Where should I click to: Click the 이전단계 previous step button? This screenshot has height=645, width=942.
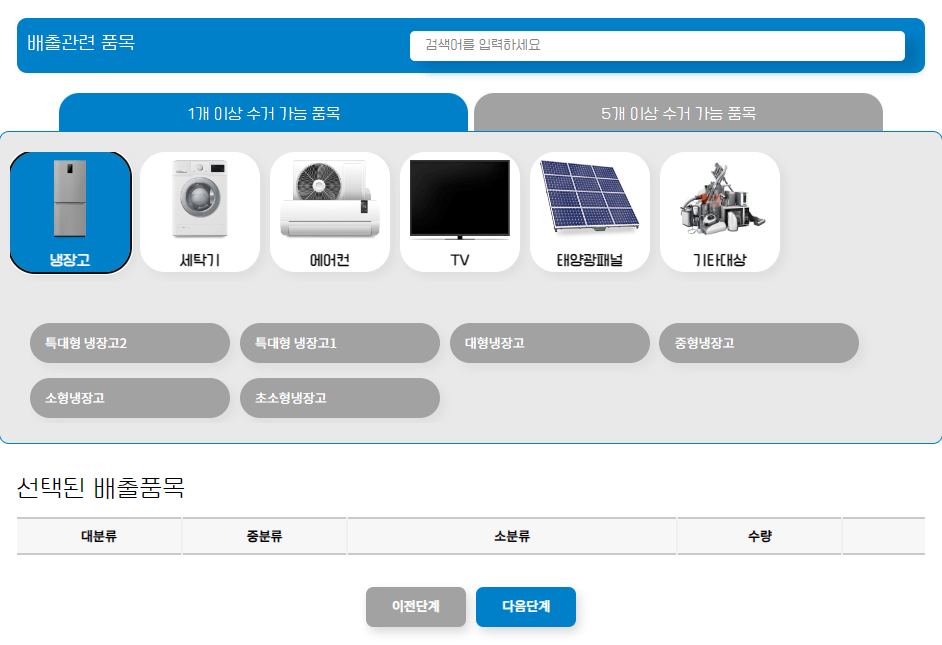click(415, 607)
